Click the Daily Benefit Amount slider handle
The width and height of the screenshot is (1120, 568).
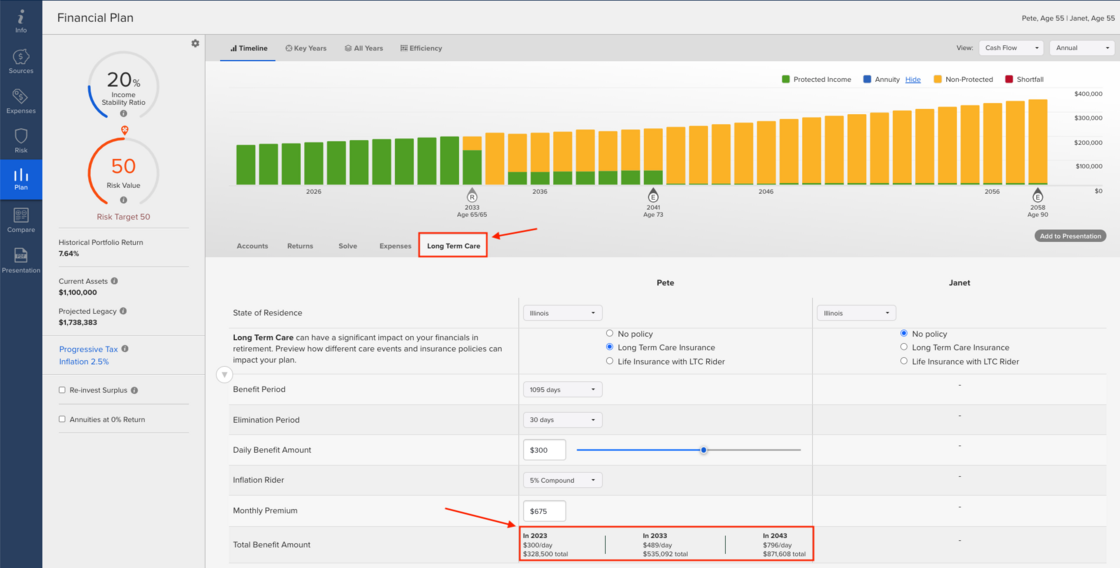tap(704, 450)
